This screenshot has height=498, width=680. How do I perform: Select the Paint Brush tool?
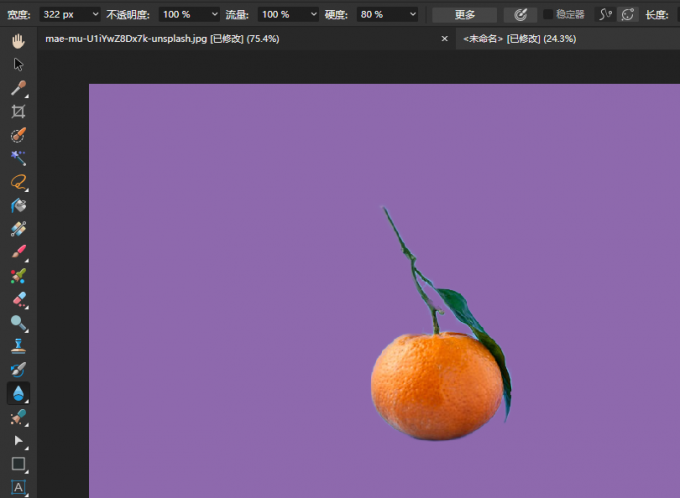18,252
